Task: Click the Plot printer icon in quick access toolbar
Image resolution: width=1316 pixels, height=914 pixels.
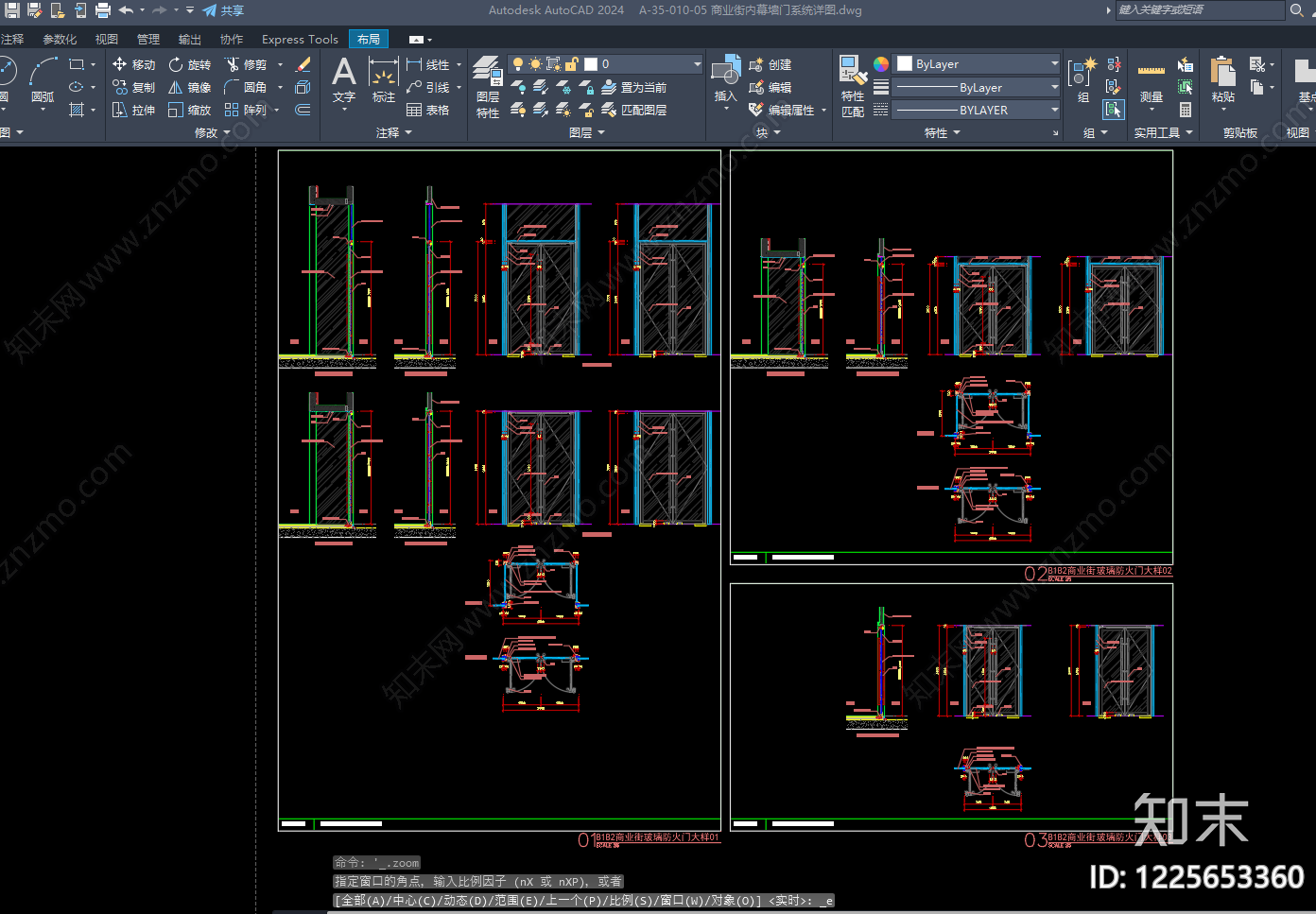Action: [x=103, y=10]
